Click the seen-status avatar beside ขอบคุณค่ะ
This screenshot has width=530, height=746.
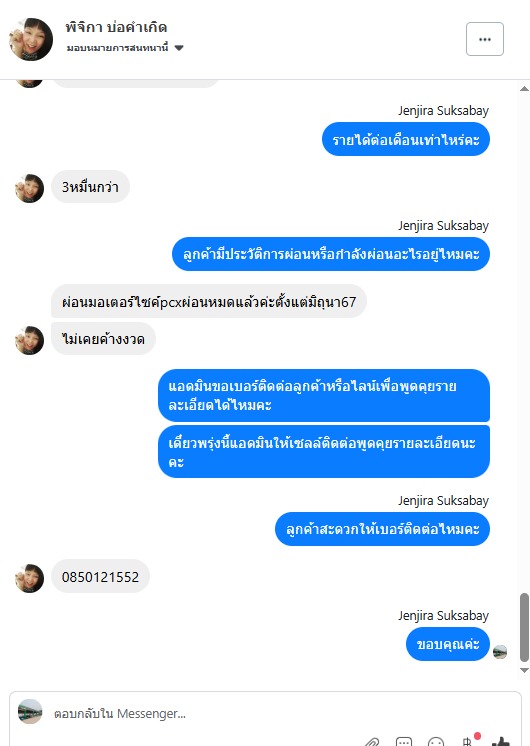[x=500, y=652]
